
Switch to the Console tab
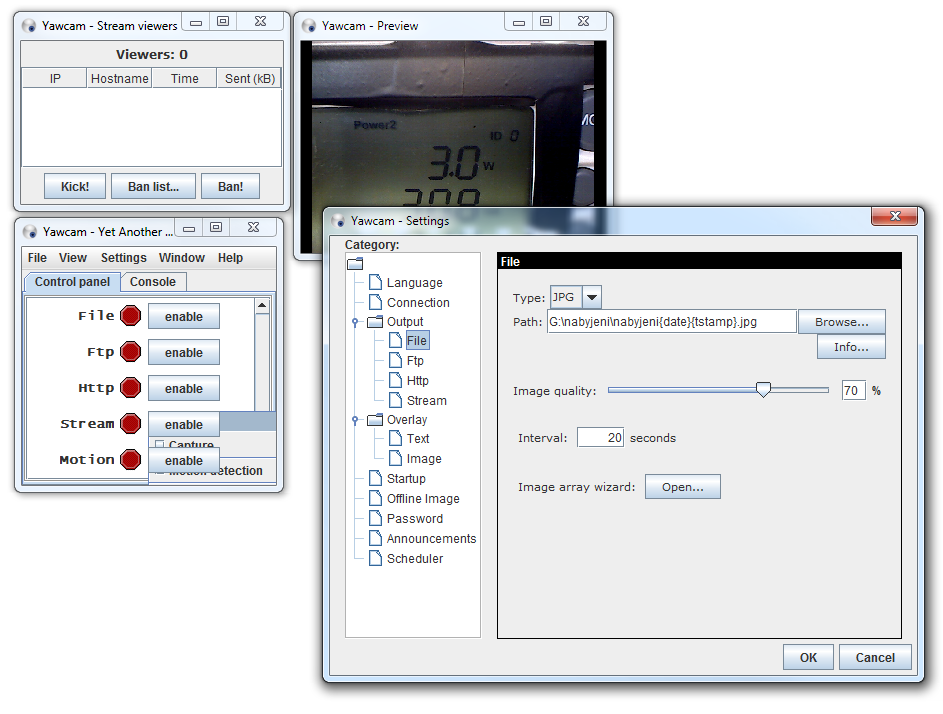tap(153, 282)
